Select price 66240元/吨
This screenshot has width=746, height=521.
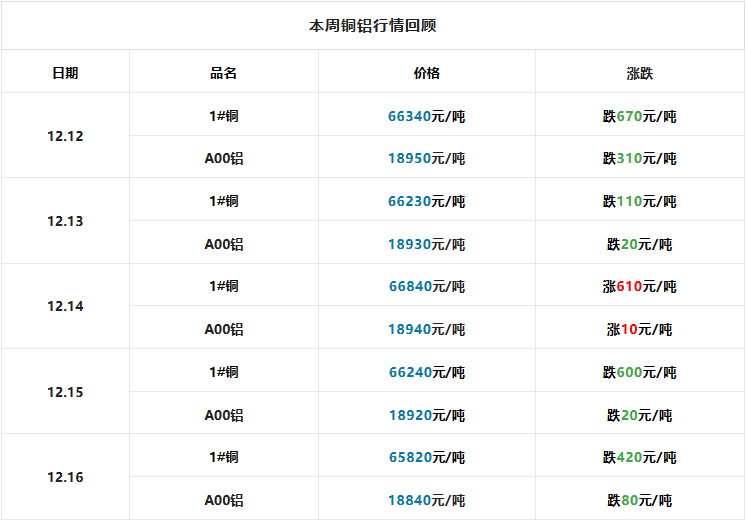(427, 372)
